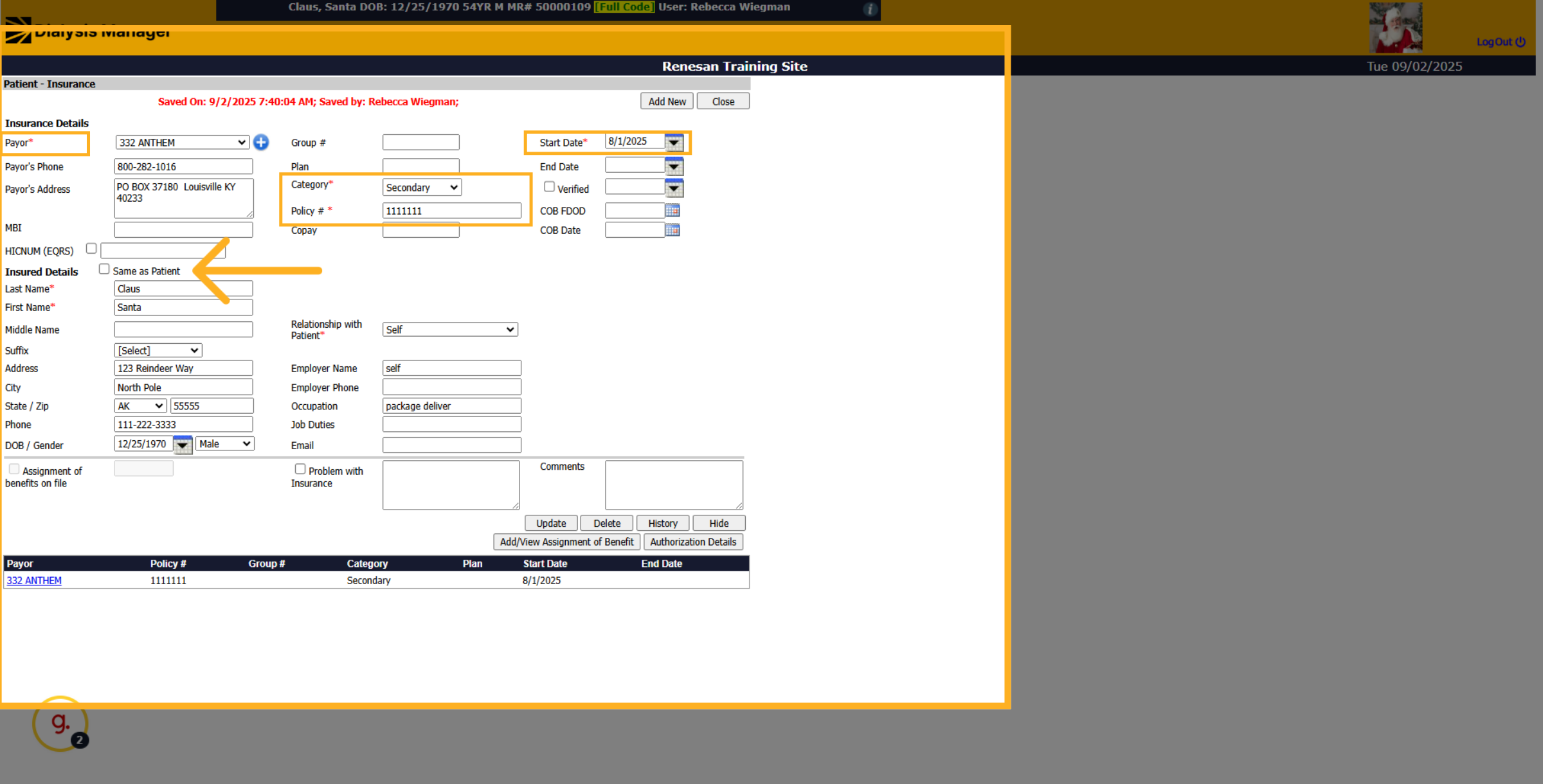Open the Category dropdown set to Secondary
The height and width of the screenshot is (784, 1543).
pos(422,187)
